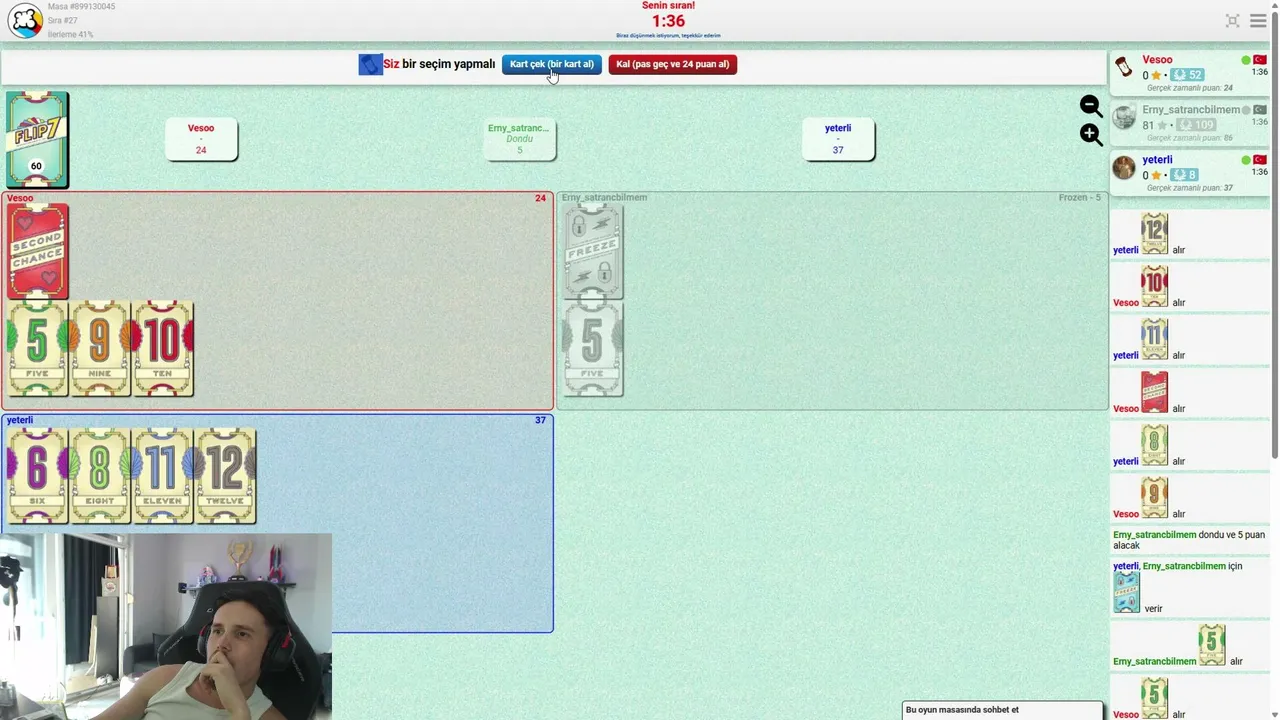Click the large red 1:36 turn timer
The image size is (1280, 720).
[x=668, y=21]
